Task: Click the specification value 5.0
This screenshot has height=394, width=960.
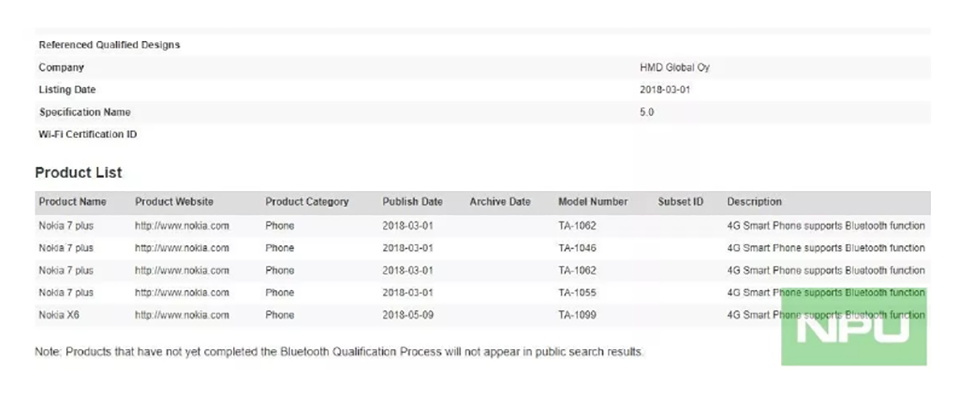Action: [x=647, y=113]
